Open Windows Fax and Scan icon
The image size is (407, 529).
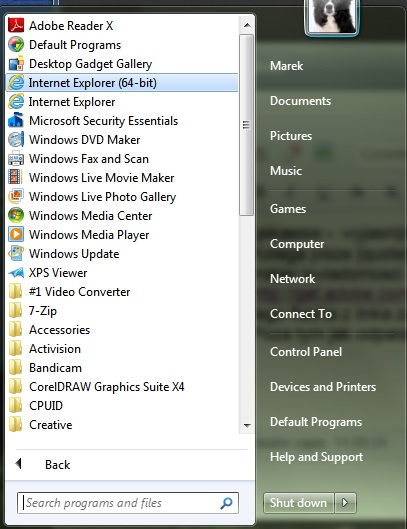(x=16, y=159)
